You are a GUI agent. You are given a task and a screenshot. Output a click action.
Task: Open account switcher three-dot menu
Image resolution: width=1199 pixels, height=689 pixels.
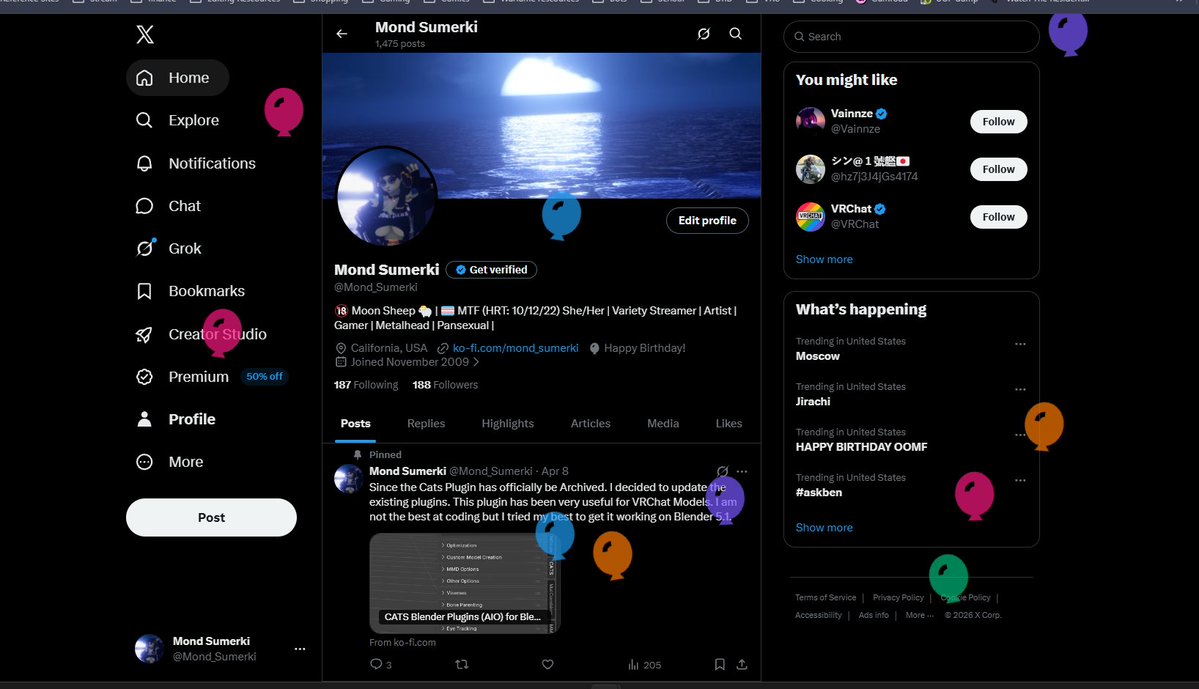click(300, 648)
